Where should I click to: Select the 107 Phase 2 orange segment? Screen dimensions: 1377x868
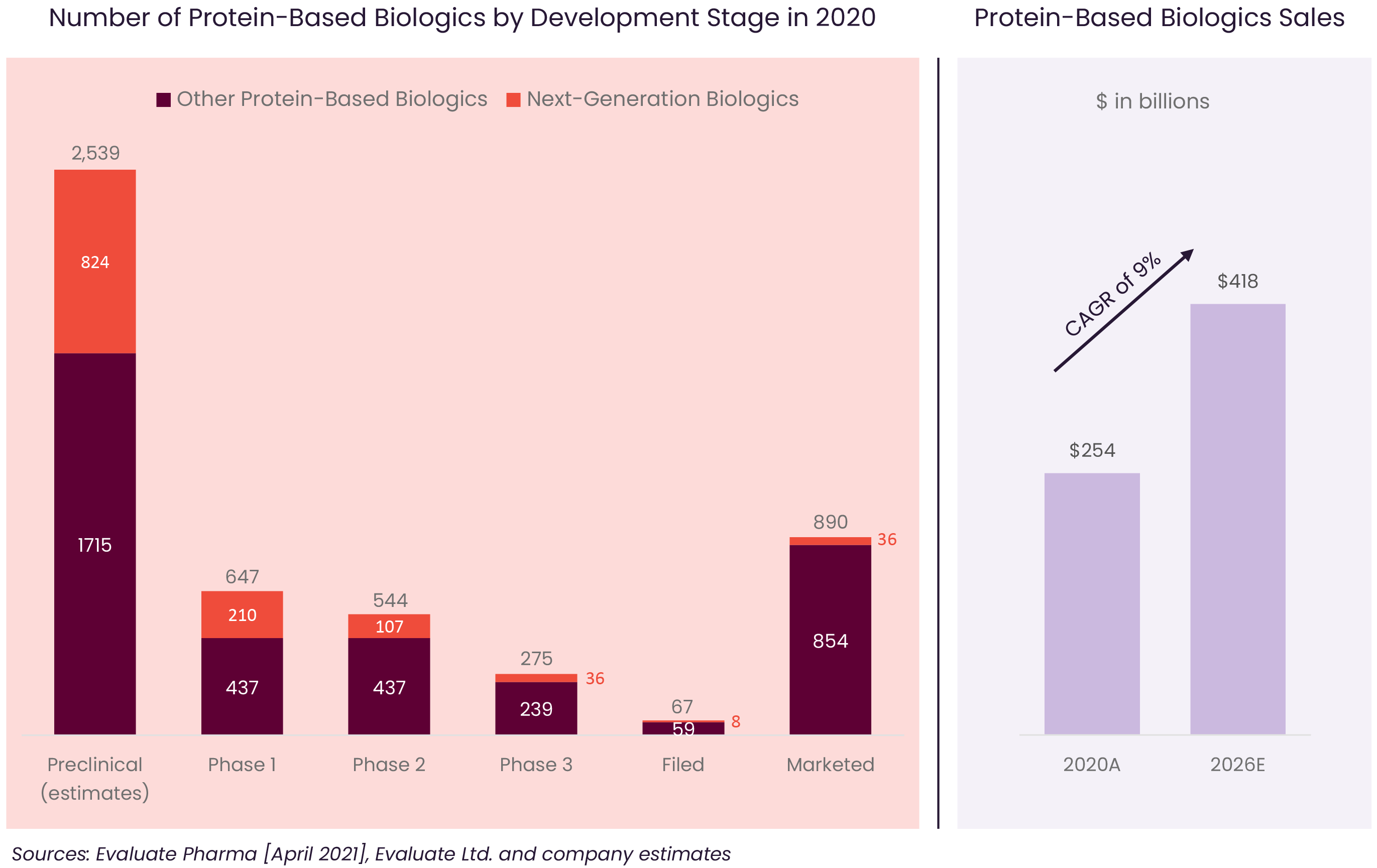(x=389, y=626)
